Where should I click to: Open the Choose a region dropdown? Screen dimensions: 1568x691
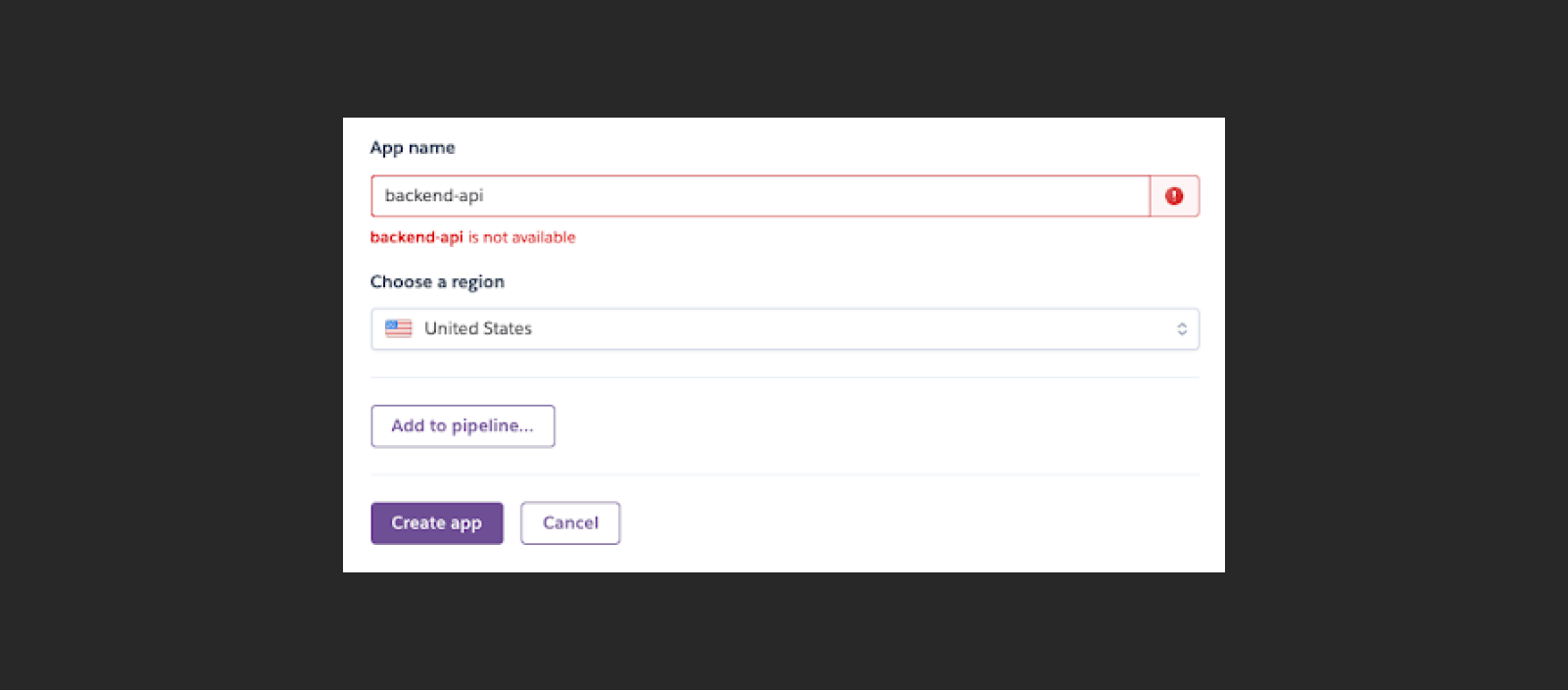(785, 329)
